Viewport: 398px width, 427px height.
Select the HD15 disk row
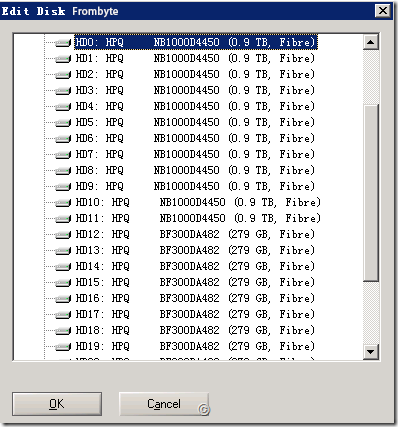click(195, 282)
